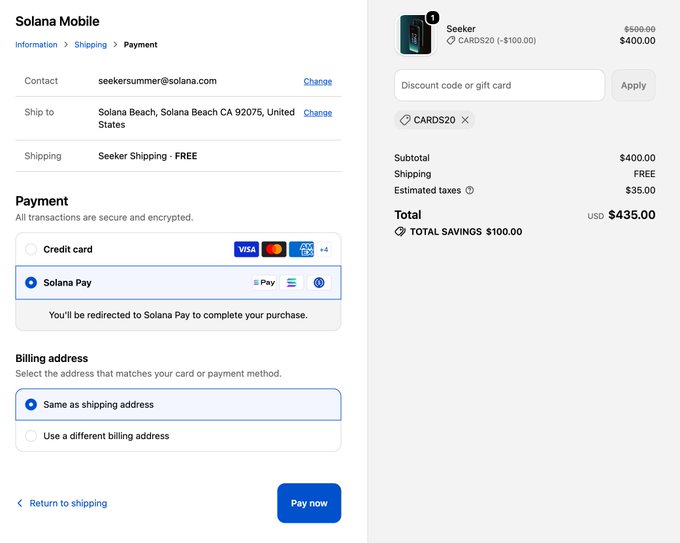The image size is (680, 543).
Task: Click the seekersummer@solana.com contact text
Action: (157, 81)
